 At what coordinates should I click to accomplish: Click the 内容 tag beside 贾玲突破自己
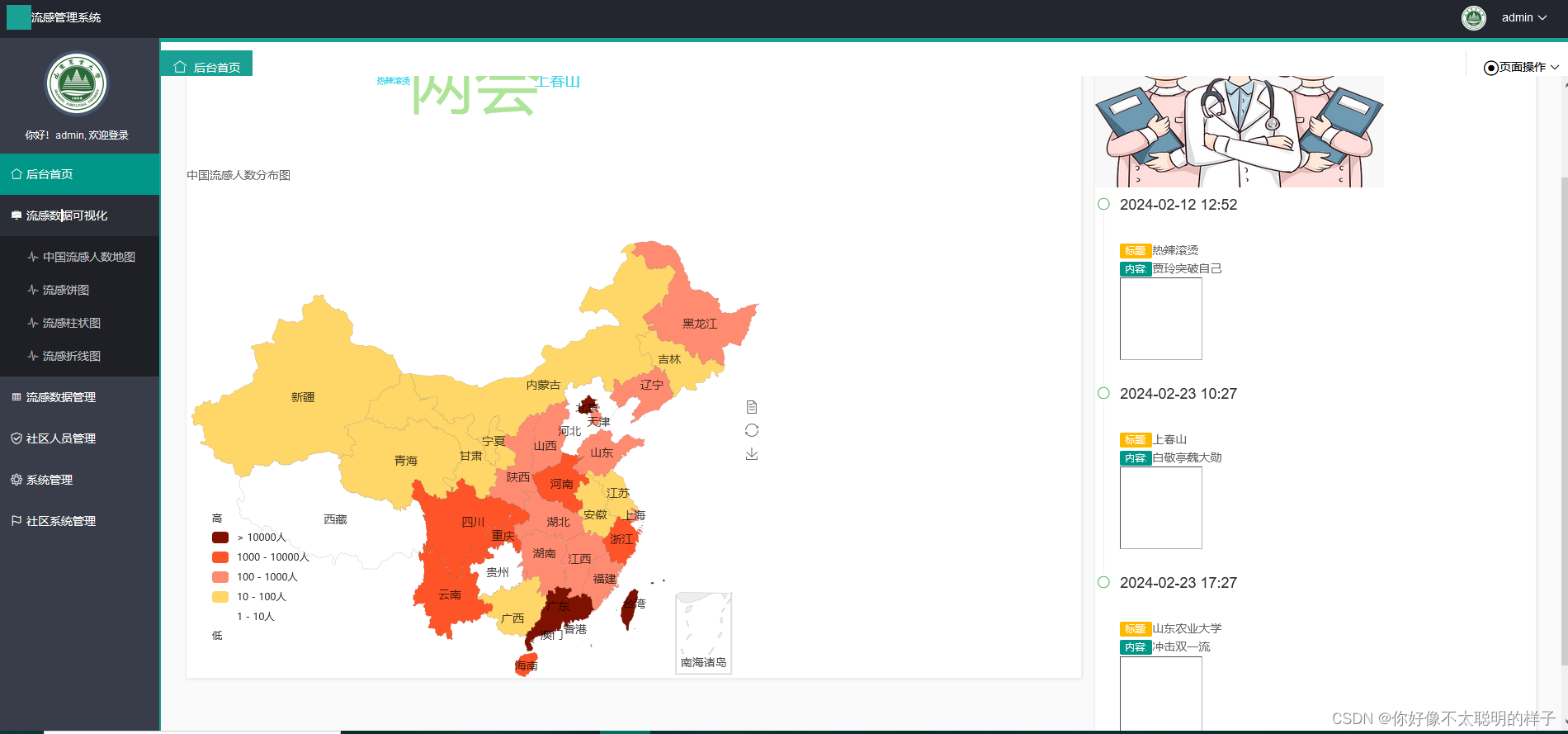click(1136, 268)
